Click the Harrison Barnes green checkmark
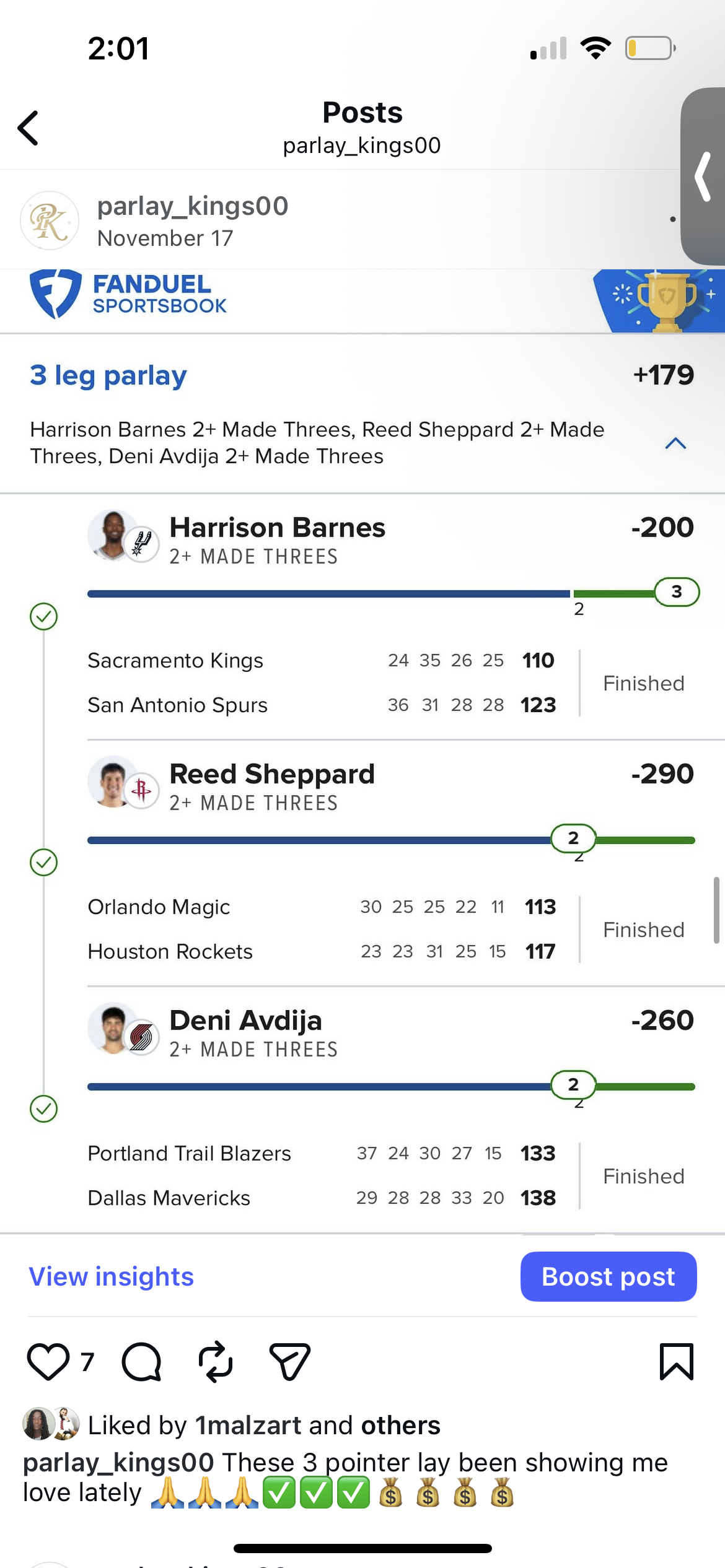Screen dimensions: 725x1568 point(44,616)
